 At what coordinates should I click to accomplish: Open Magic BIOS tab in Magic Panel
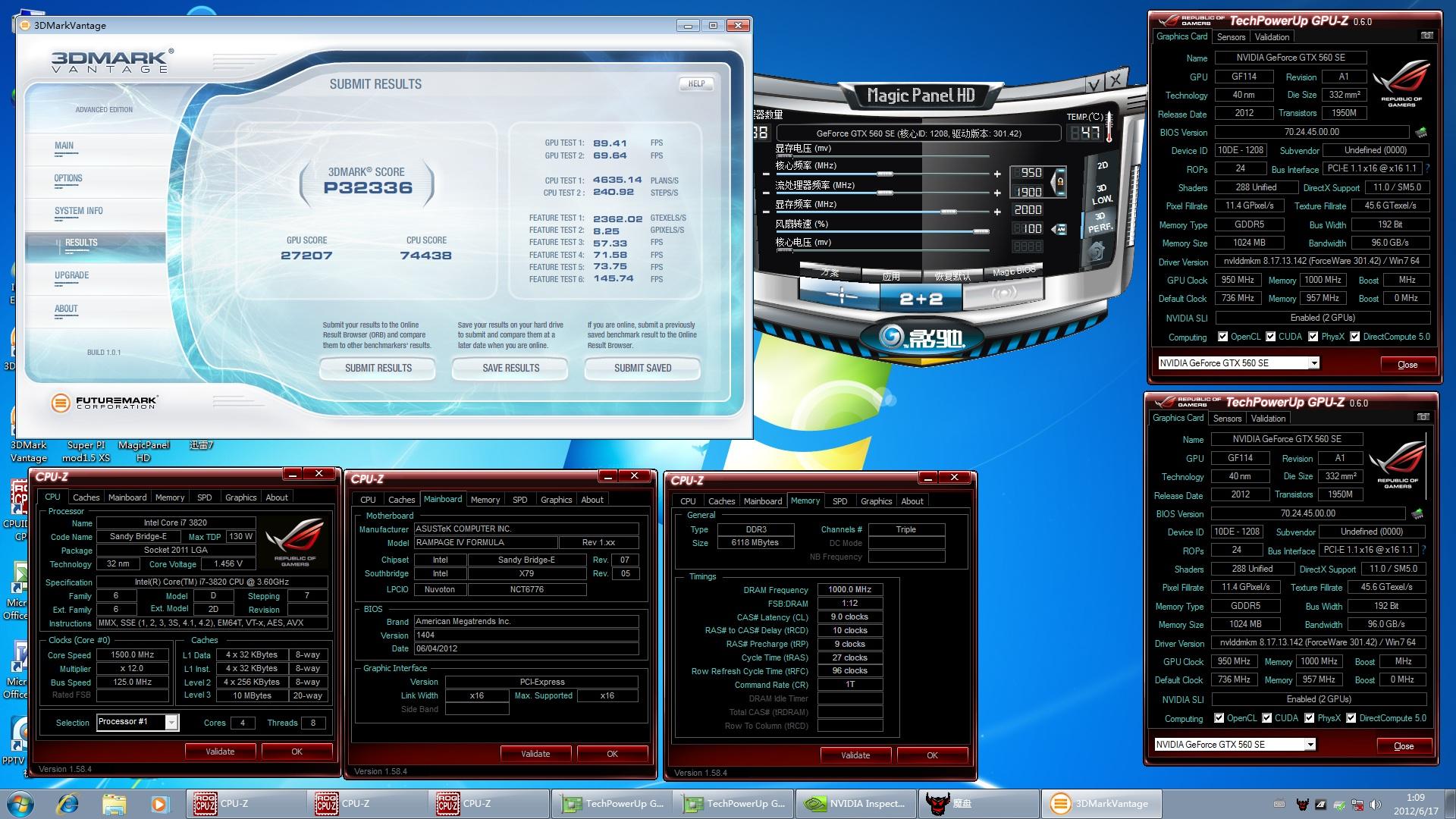[1014, 271]
